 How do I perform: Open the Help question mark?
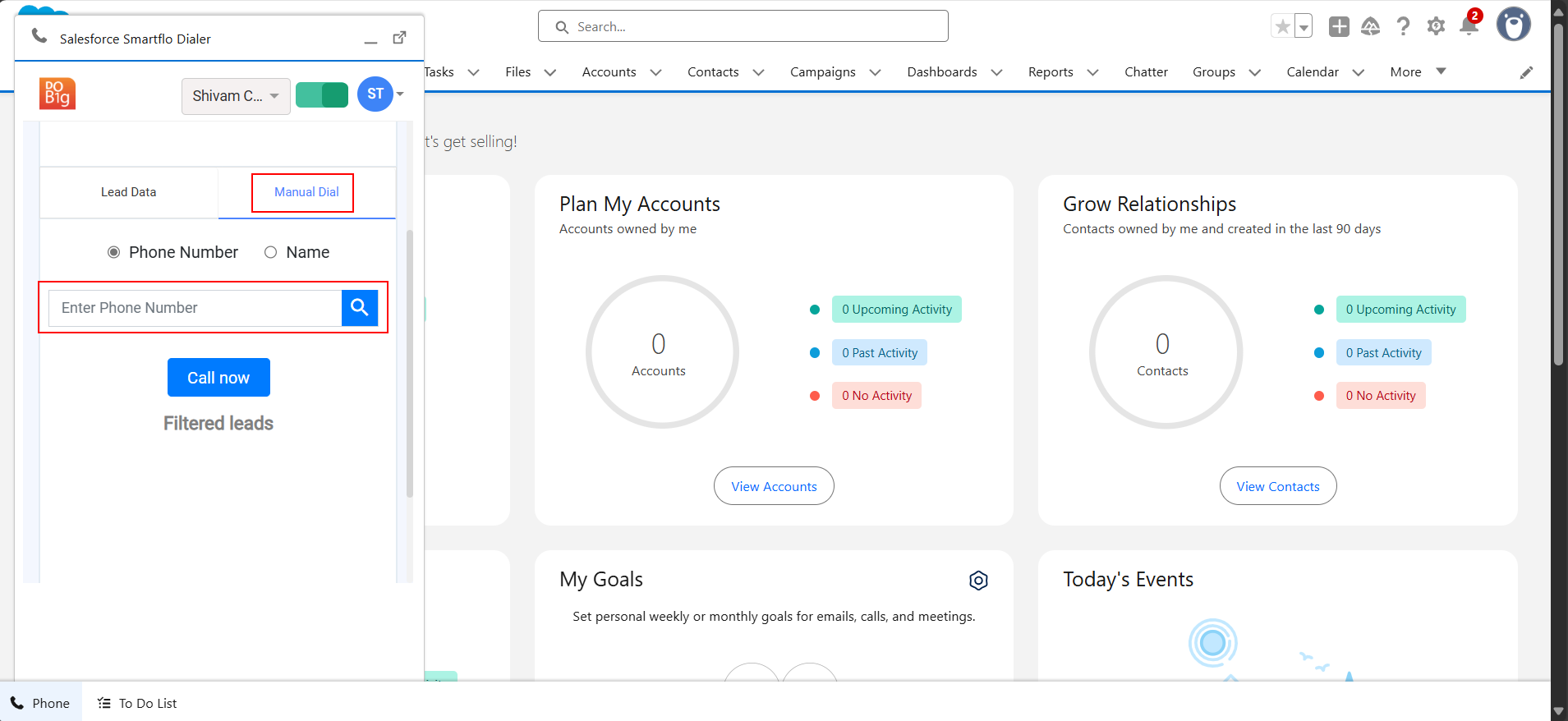(x=1403, y=26)
